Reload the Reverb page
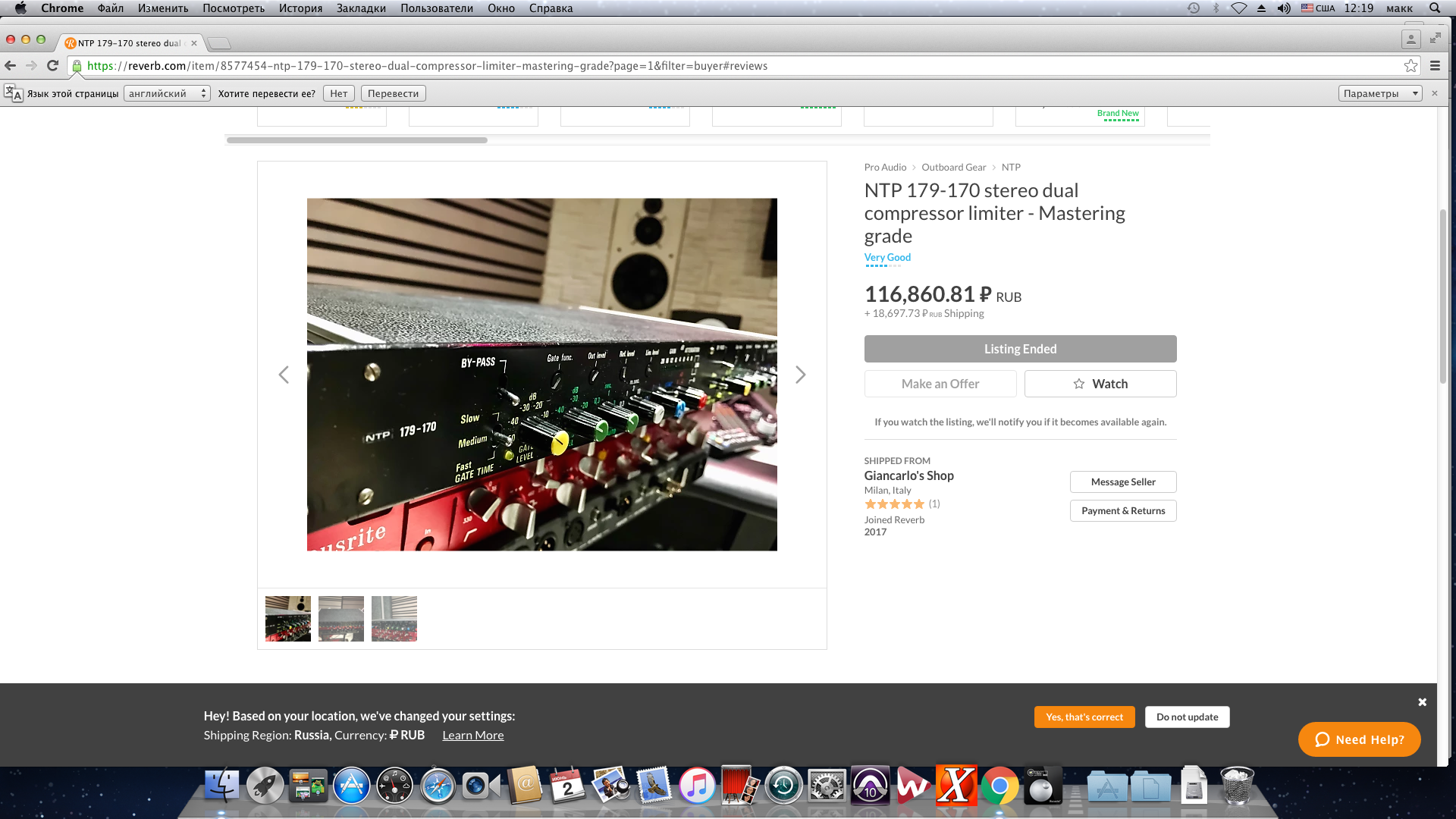The width and height of the screenshot is (1456, 819). pyautogui.click(x=52, y=66)
